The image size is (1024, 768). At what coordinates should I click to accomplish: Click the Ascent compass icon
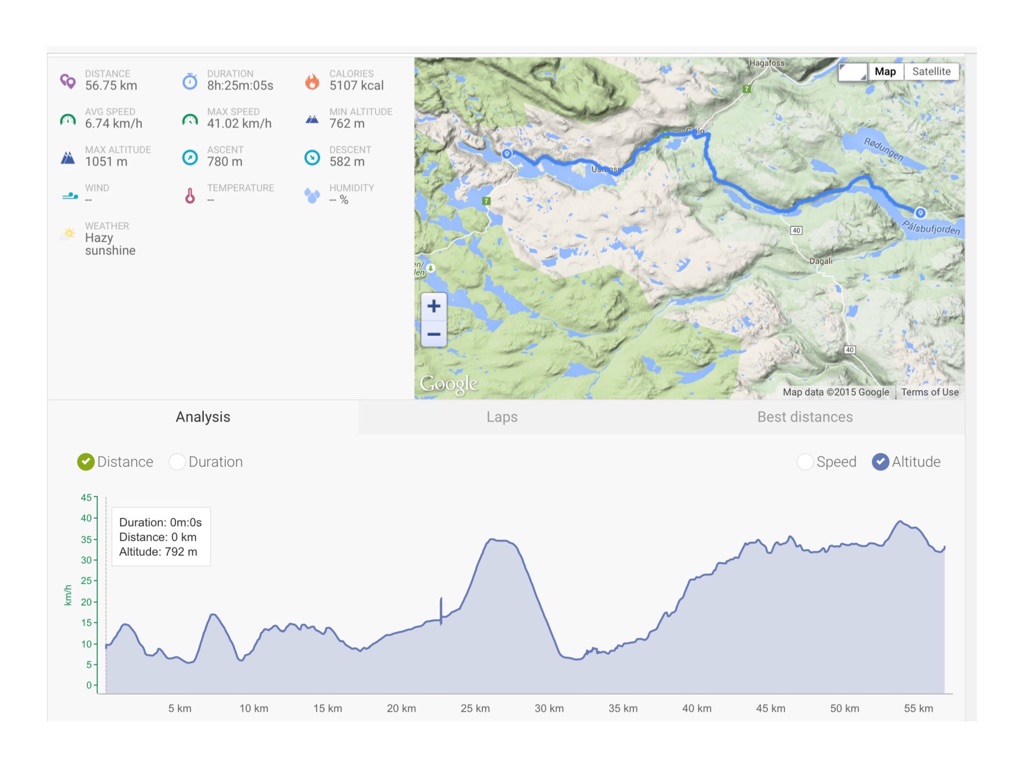click(190, 157)
